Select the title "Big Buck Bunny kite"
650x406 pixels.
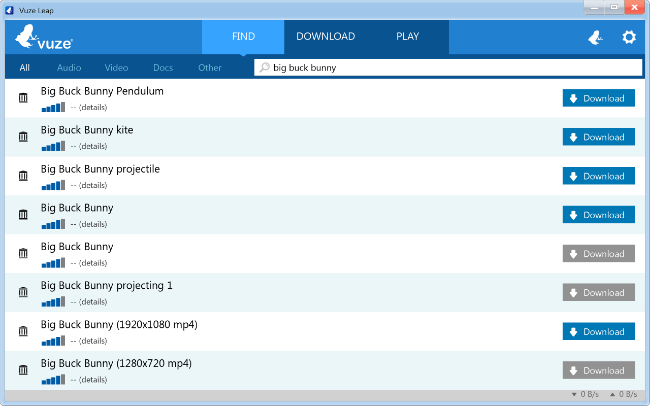87,130
